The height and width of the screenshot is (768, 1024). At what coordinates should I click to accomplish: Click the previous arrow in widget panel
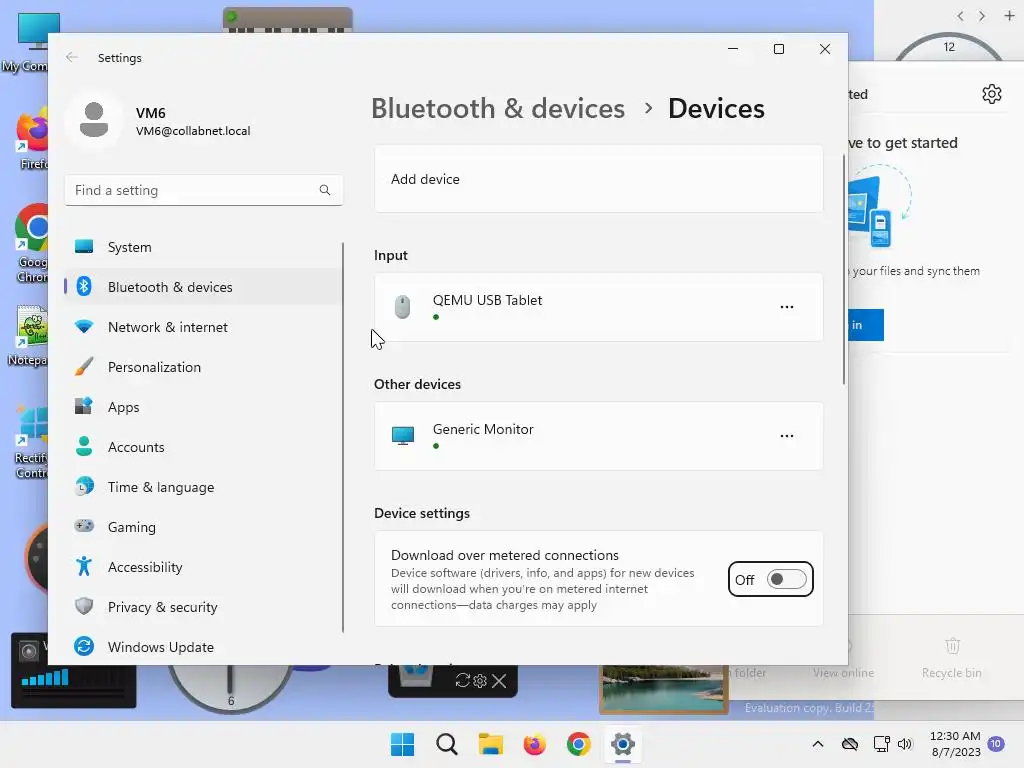[960, 16]
